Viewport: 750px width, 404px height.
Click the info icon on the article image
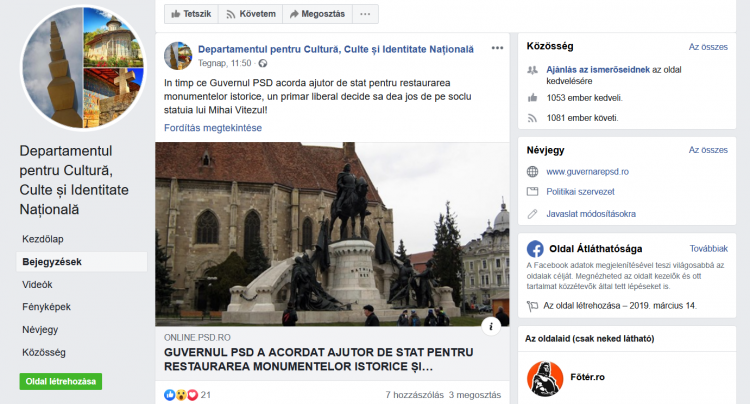tap(492, 326)
